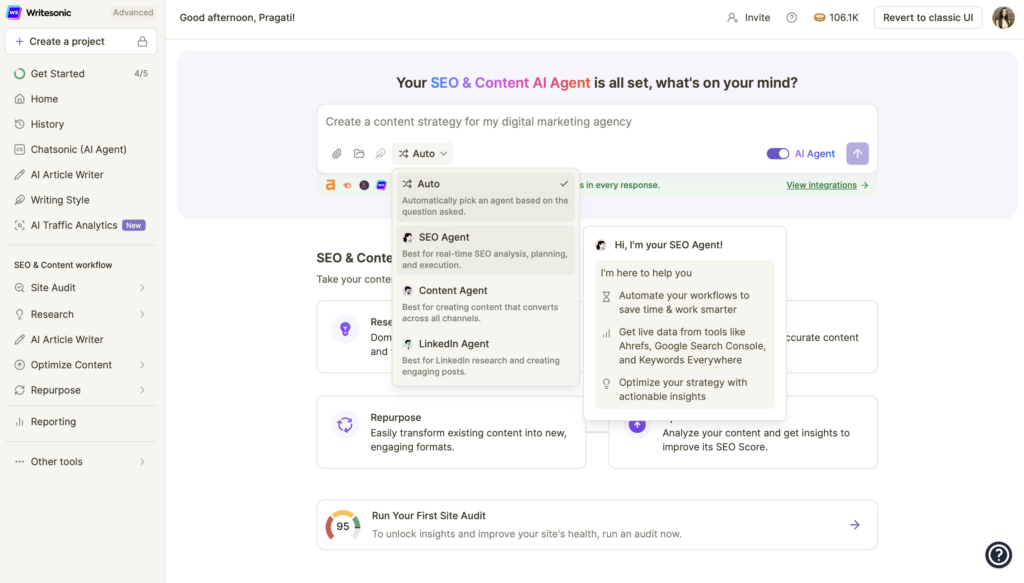
Task: Click the help question mark icon in header
Action: coord(792,18)
